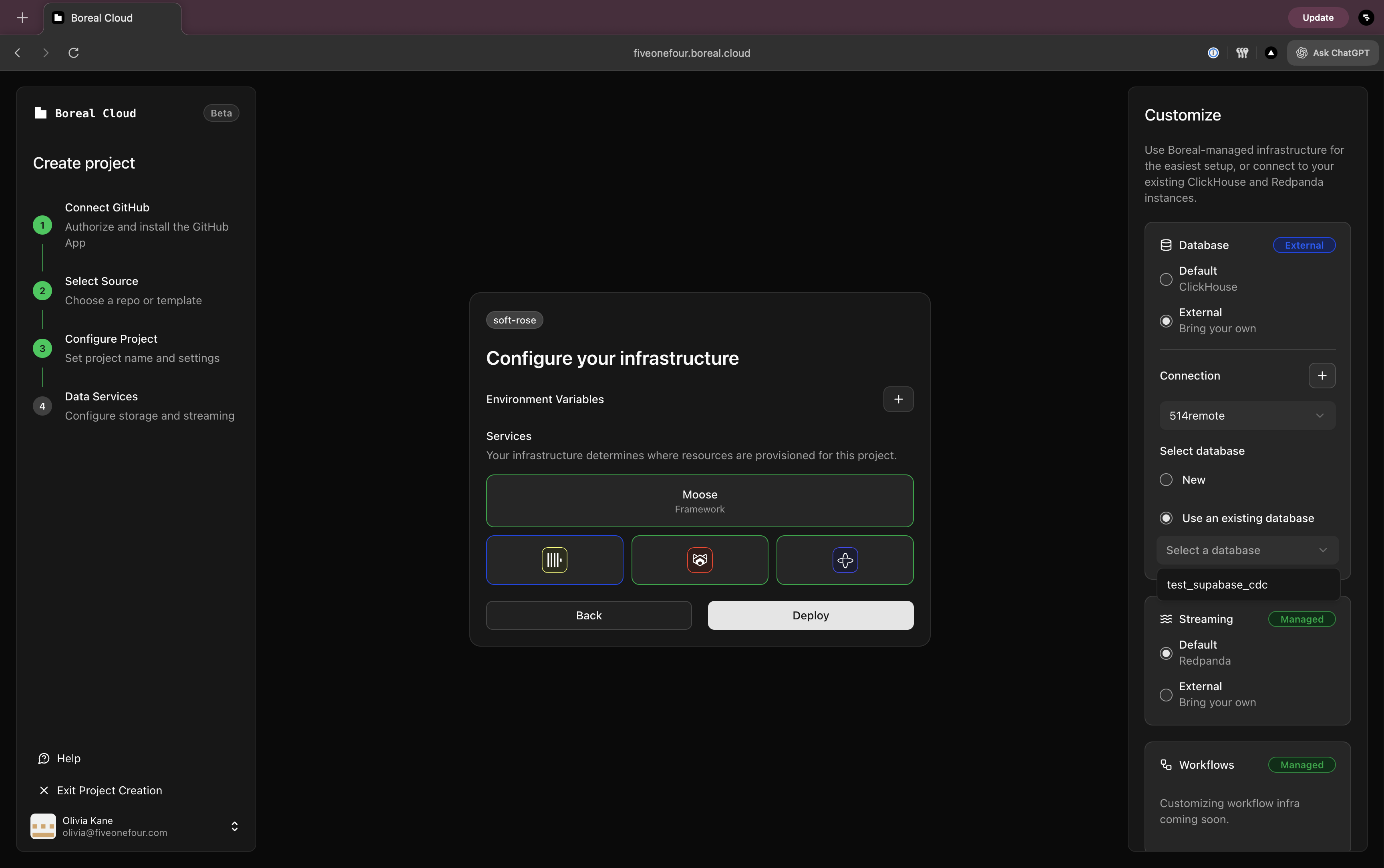The width and height of the screenshot is (1384, 868).
Task: Select the New database radio option
Action: tap(1166, 480)
